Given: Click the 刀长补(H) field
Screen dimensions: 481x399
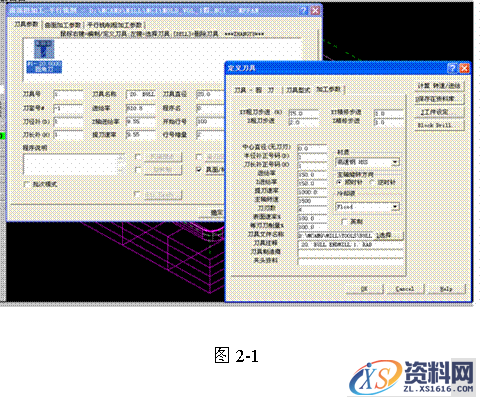Looking at the screenshot, I should [x=68, y=135].
